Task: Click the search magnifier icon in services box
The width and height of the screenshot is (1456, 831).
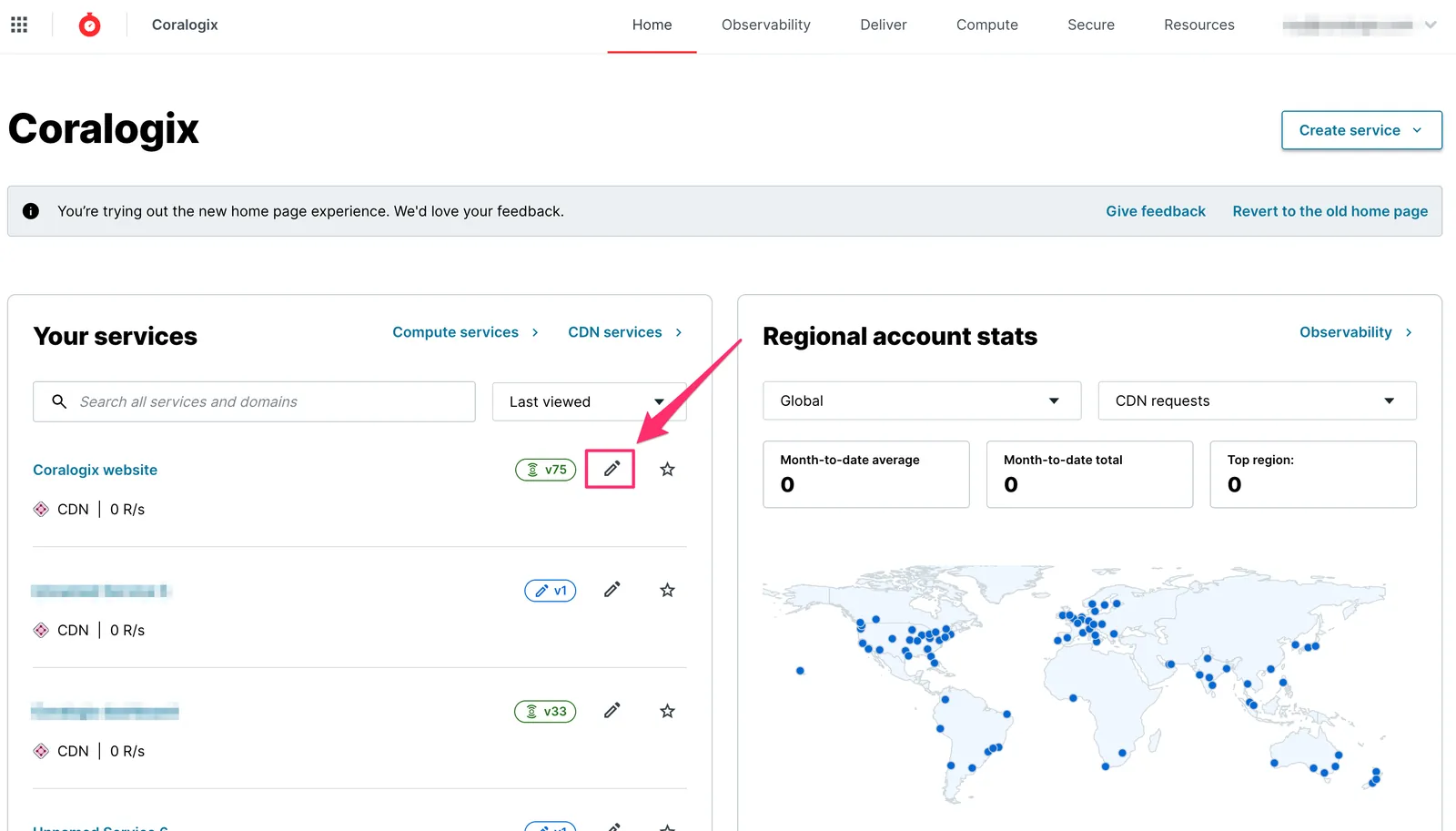Action: [x=59, y=401]
